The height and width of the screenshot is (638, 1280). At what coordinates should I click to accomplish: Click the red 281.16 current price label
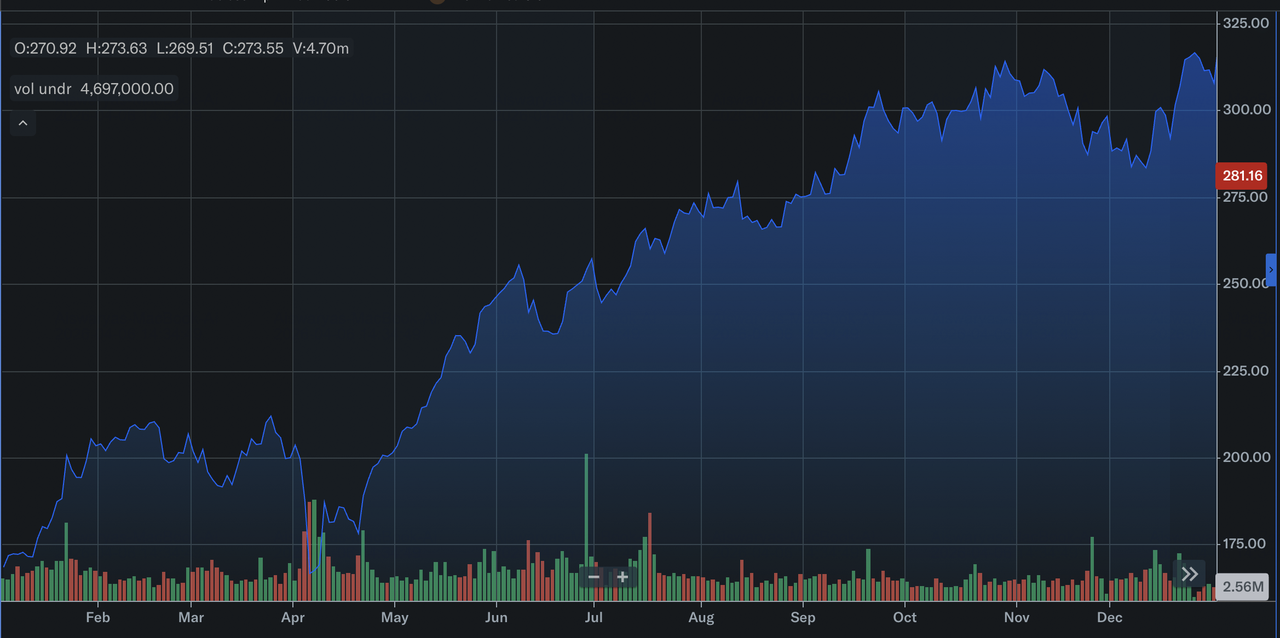tap(1242, 176)
